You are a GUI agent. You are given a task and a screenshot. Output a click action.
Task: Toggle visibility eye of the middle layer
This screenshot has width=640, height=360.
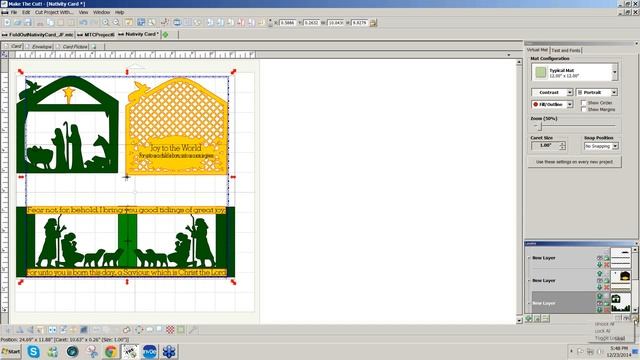tap(600, 280)
